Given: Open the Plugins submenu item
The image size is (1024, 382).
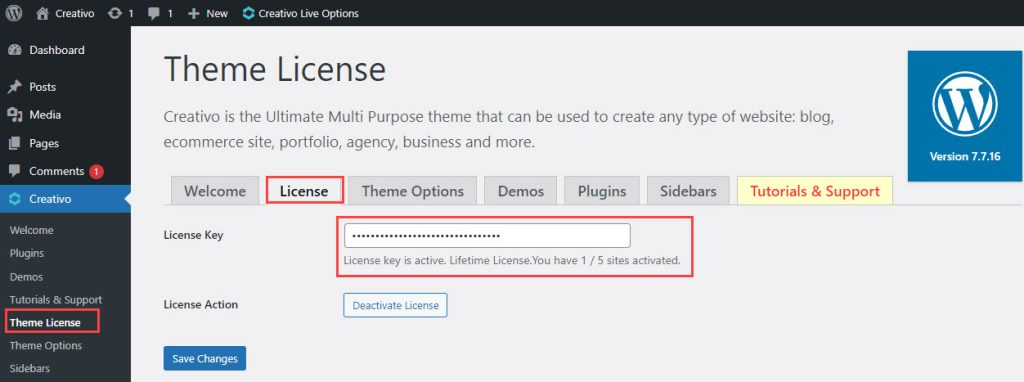Looking at the screenshot, I should click(27, 253).
